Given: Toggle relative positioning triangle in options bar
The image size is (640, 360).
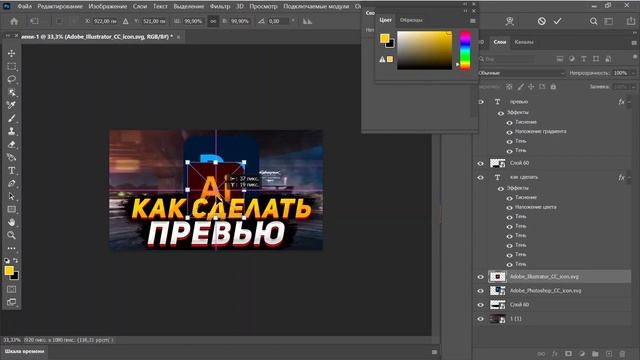Looking at the screenshot, I should (126, 21).
